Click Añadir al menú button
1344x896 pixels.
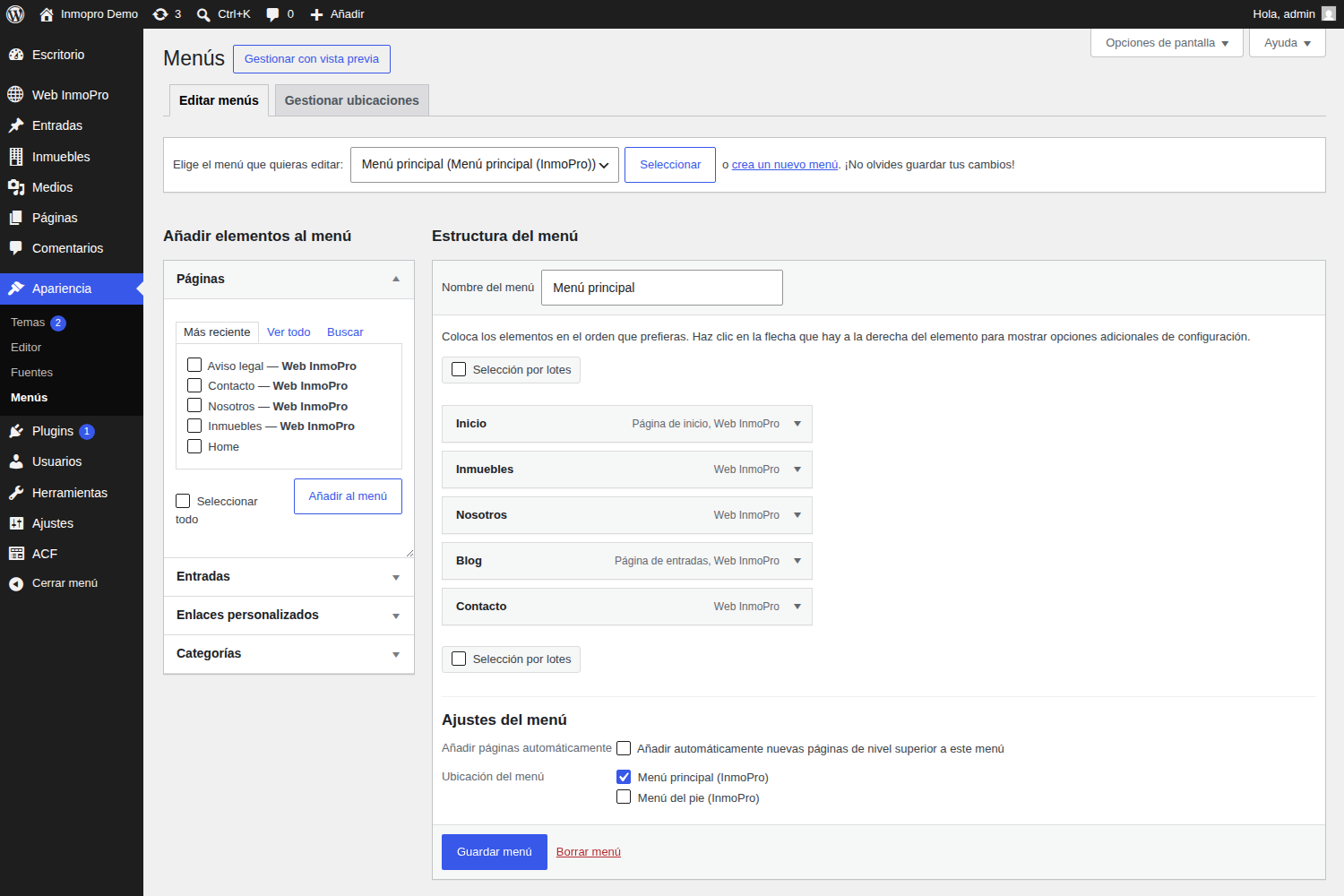click(348, 496)
